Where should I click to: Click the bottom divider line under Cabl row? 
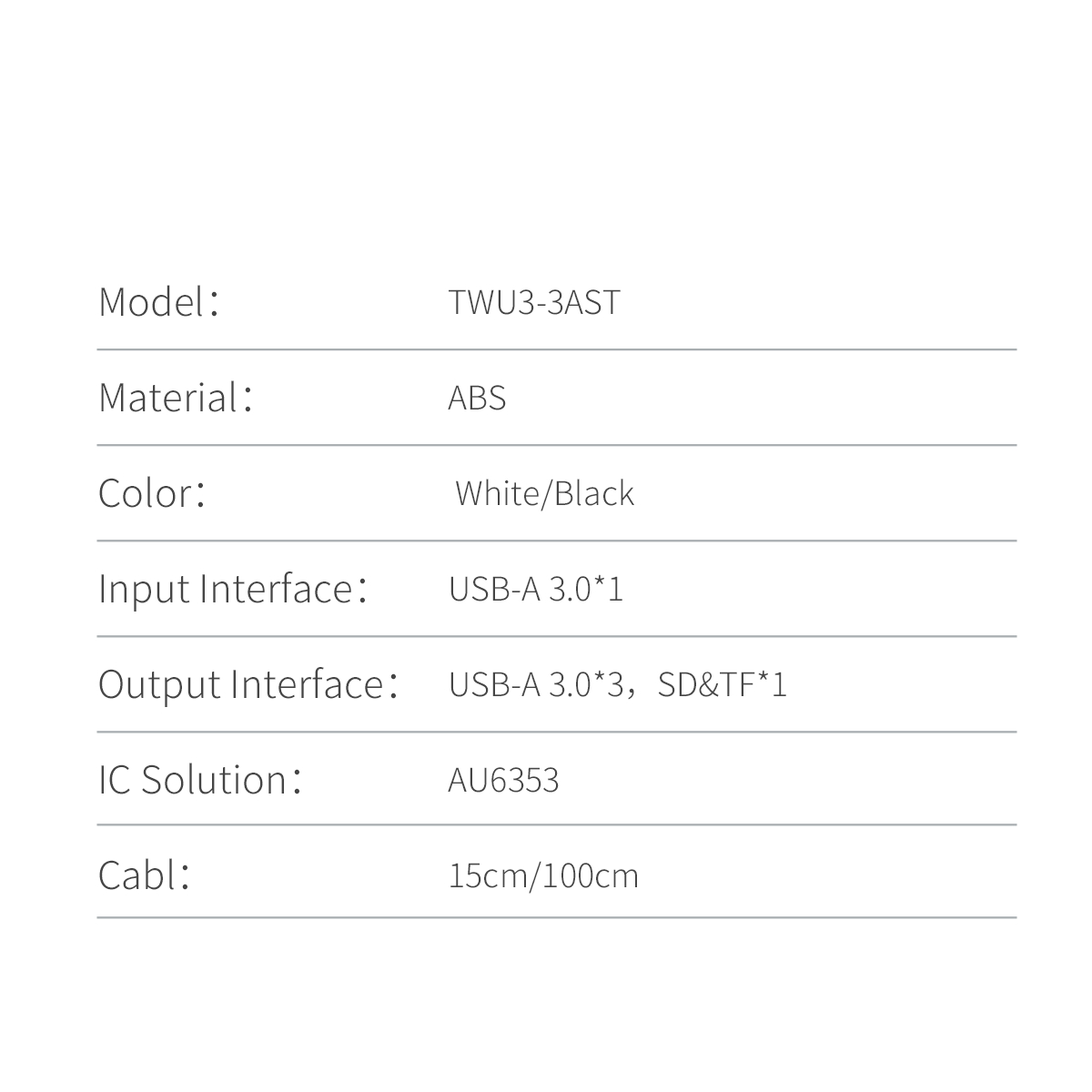tap(556, 917)
